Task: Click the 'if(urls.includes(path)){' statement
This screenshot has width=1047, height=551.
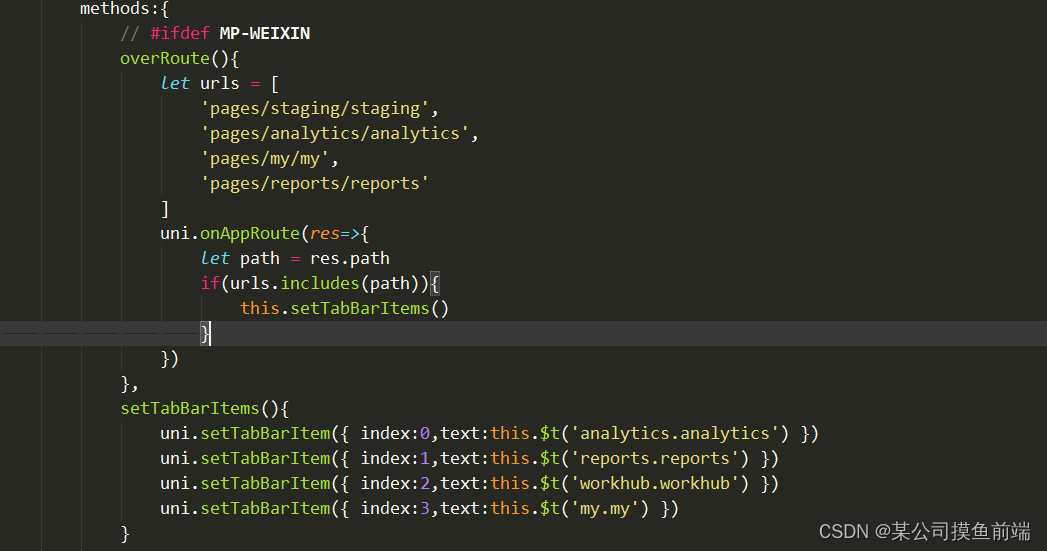Action: [x=320, y=284]
